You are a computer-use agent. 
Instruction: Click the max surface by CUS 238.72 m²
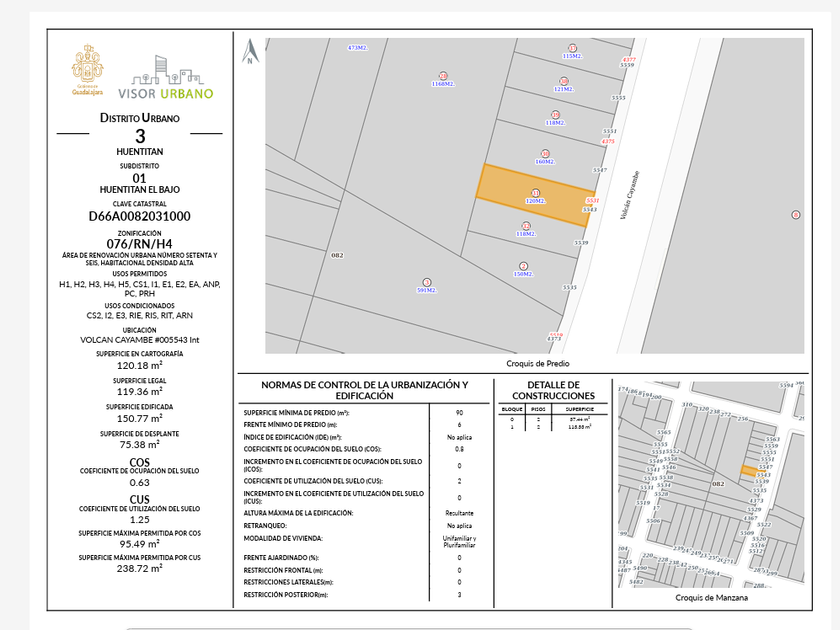pos(140,568)
